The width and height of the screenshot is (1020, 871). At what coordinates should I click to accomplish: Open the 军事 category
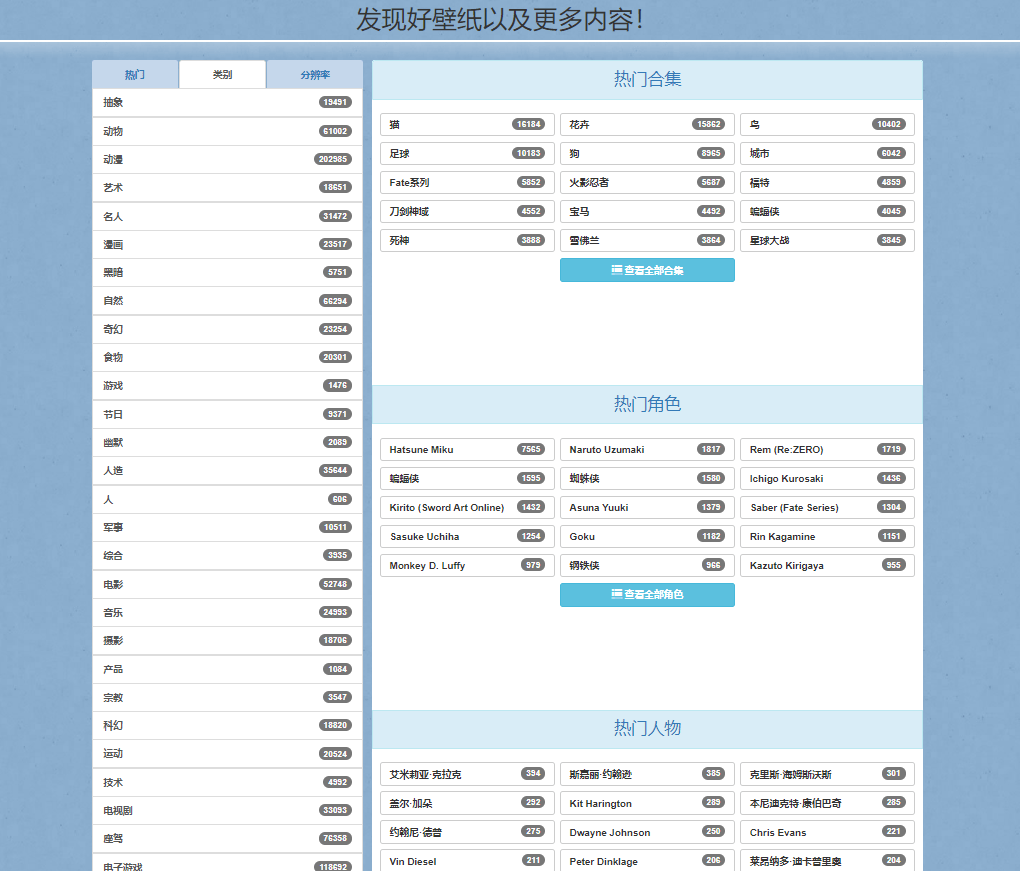click(x=227, y=528)
